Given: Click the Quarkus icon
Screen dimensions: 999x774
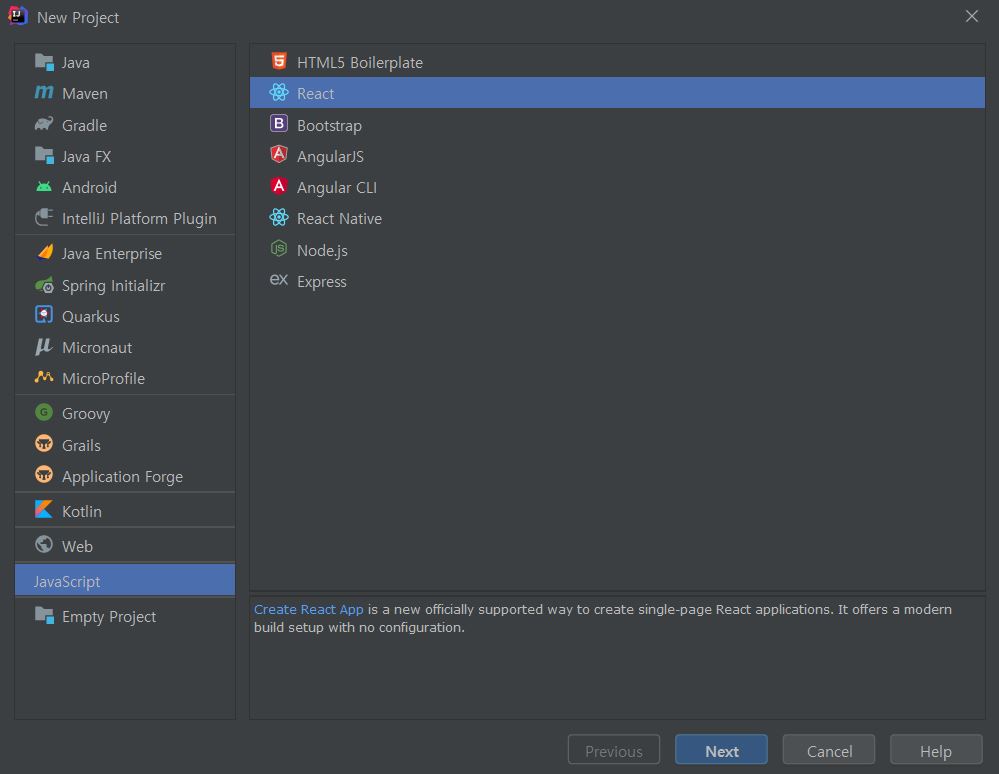Looking at the screenshot, I should click(x=44, y=315).
